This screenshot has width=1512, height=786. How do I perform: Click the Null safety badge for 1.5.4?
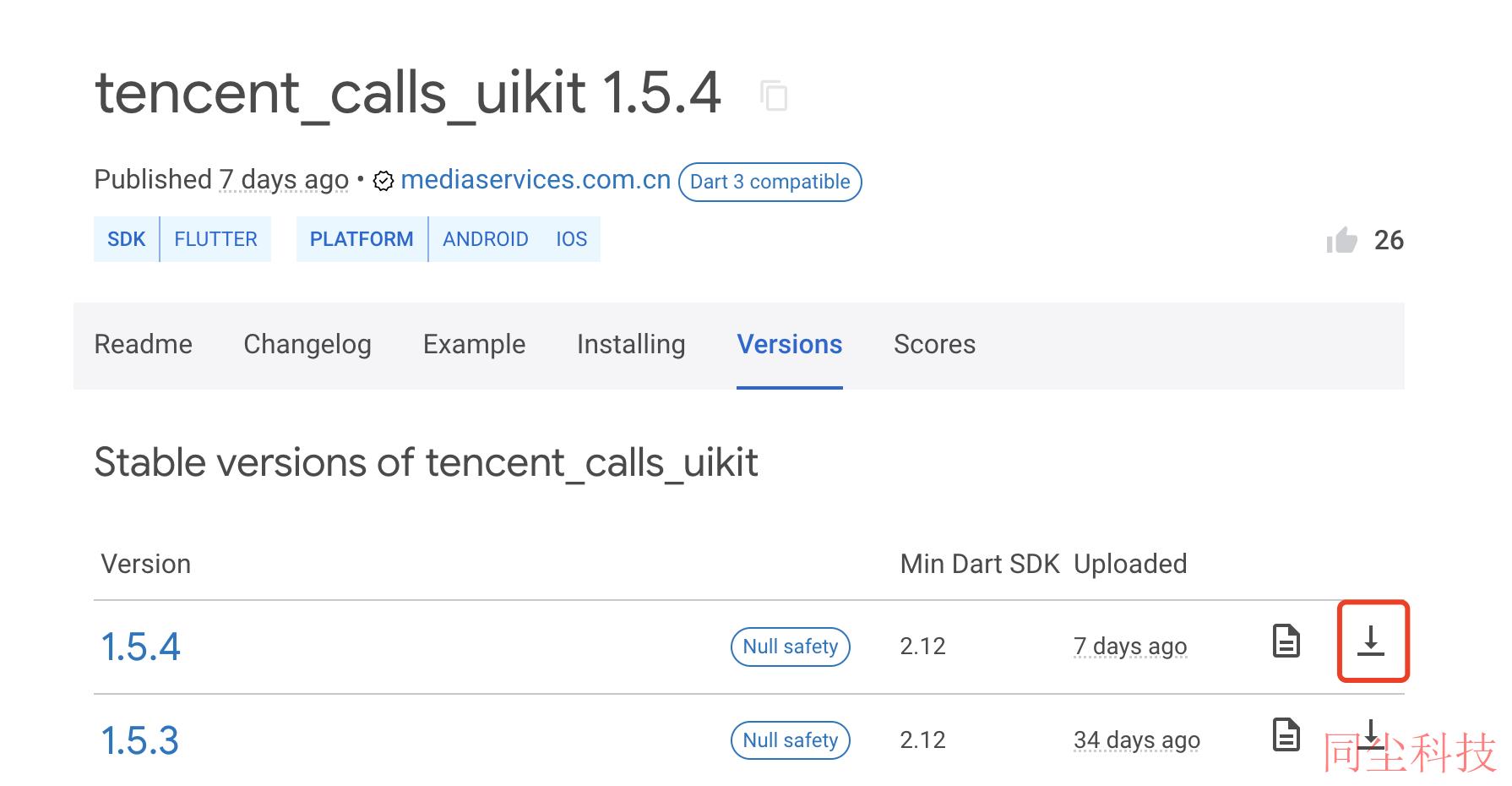tap(790, 647)
